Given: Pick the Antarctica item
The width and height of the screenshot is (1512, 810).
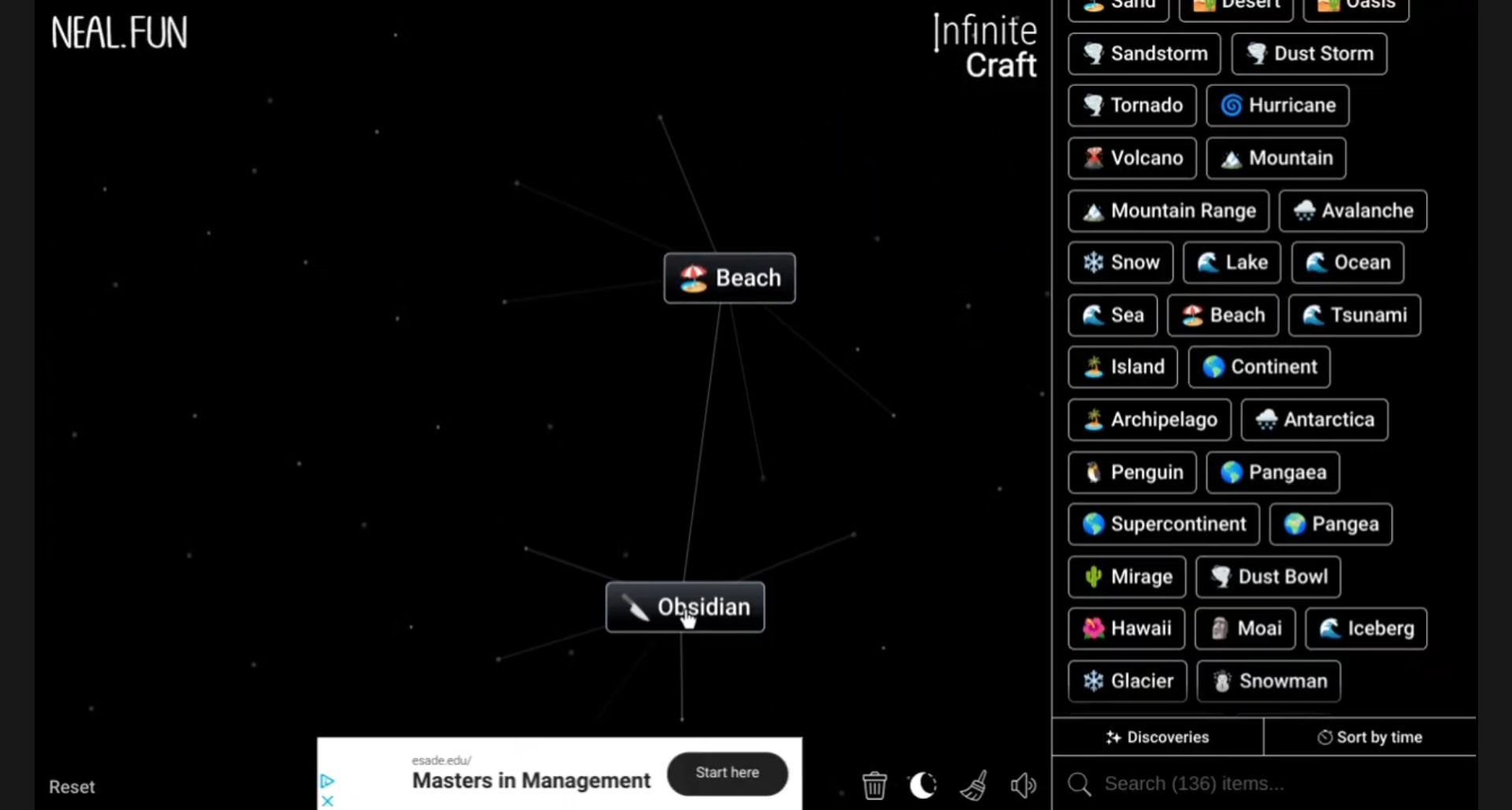Looking at the screenshot, I should click(x=1314, y=420).
